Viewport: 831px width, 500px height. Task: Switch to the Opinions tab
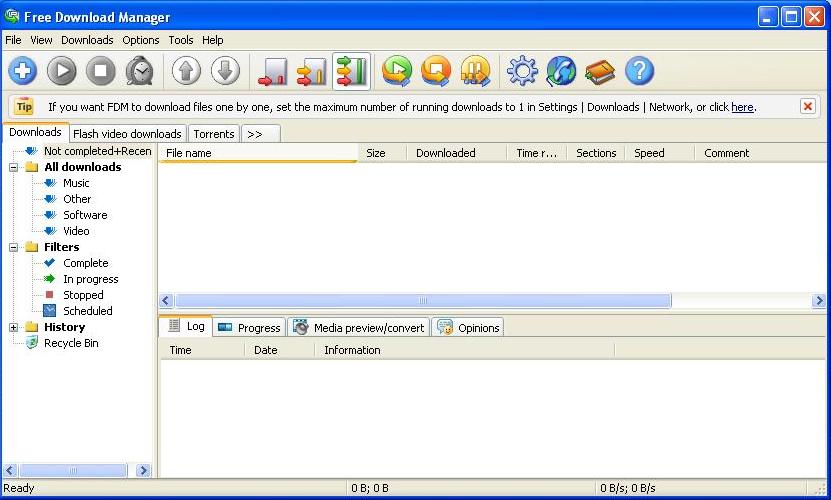tap(467, 328)
